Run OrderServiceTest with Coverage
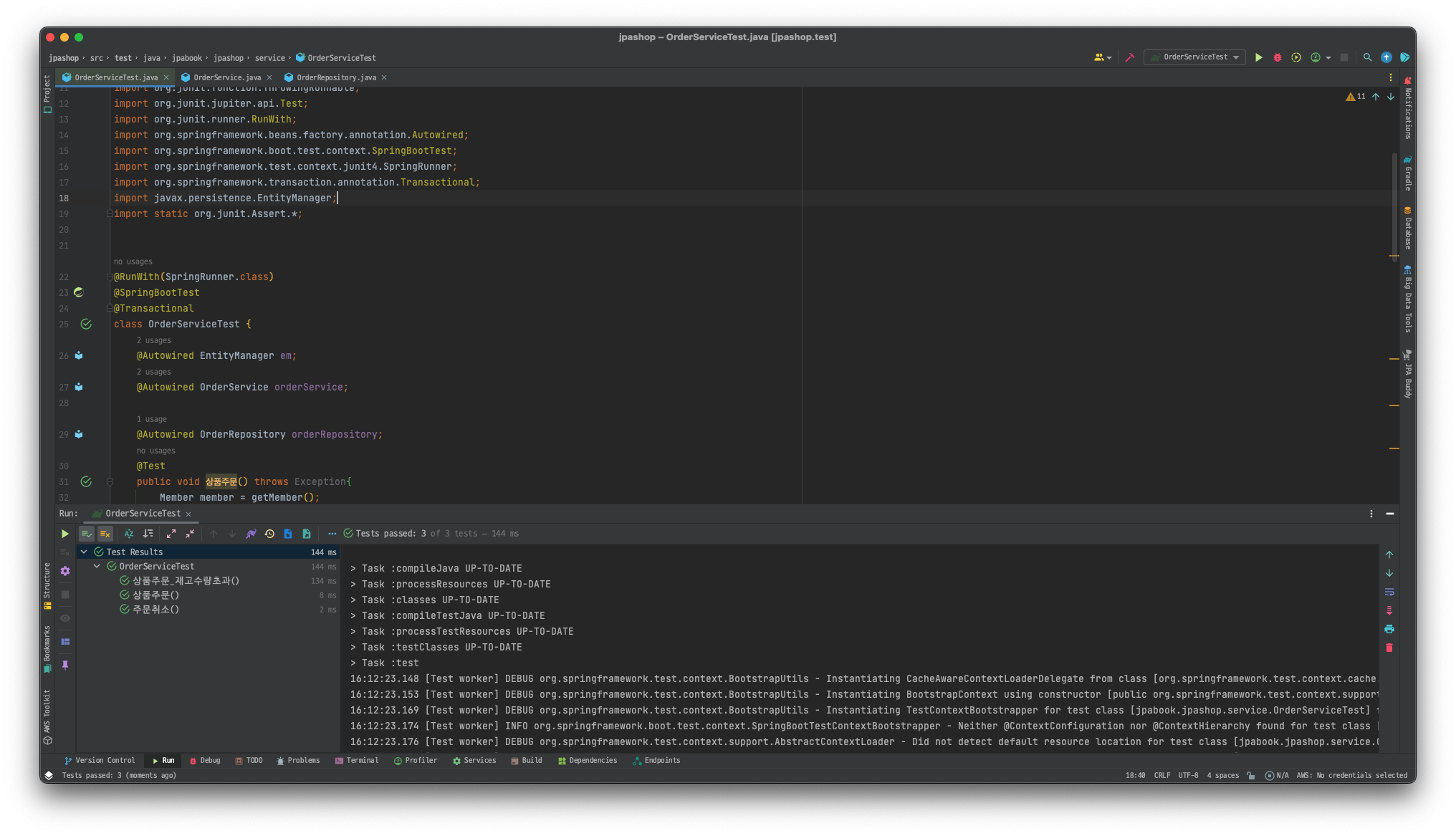 (x=1296, y=57)
